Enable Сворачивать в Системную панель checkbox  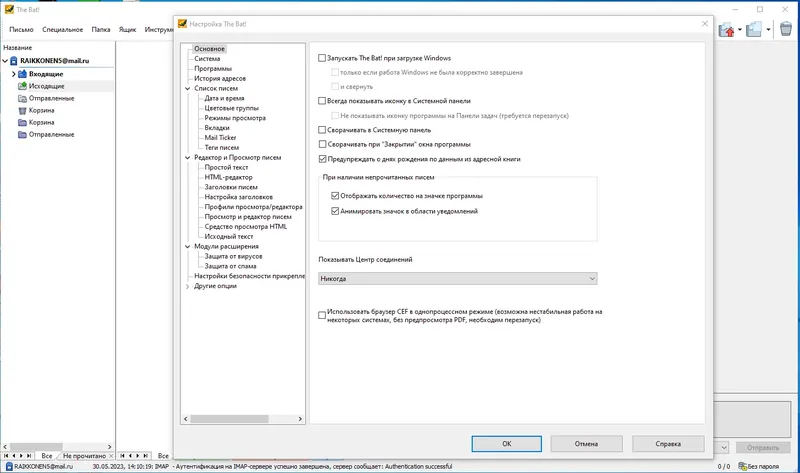322,130
